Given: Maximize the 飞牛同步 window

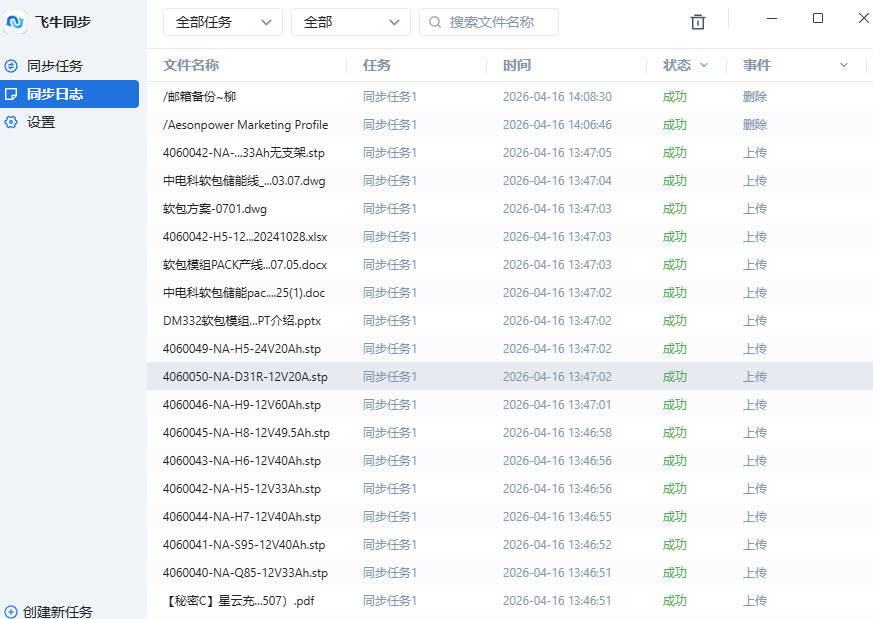Looking at the screenshot, I should 818,18.
